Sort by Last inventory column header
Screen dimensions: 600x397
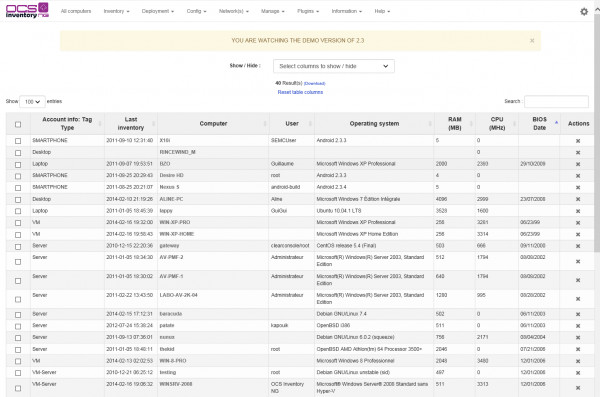131,123
